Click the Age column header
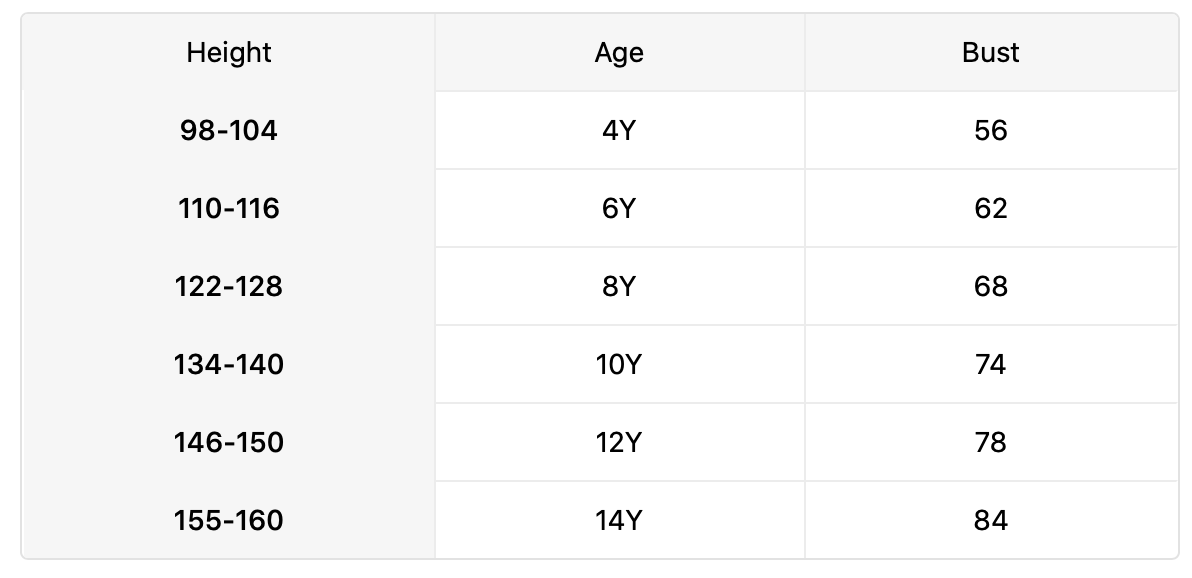 click(619, 53)
